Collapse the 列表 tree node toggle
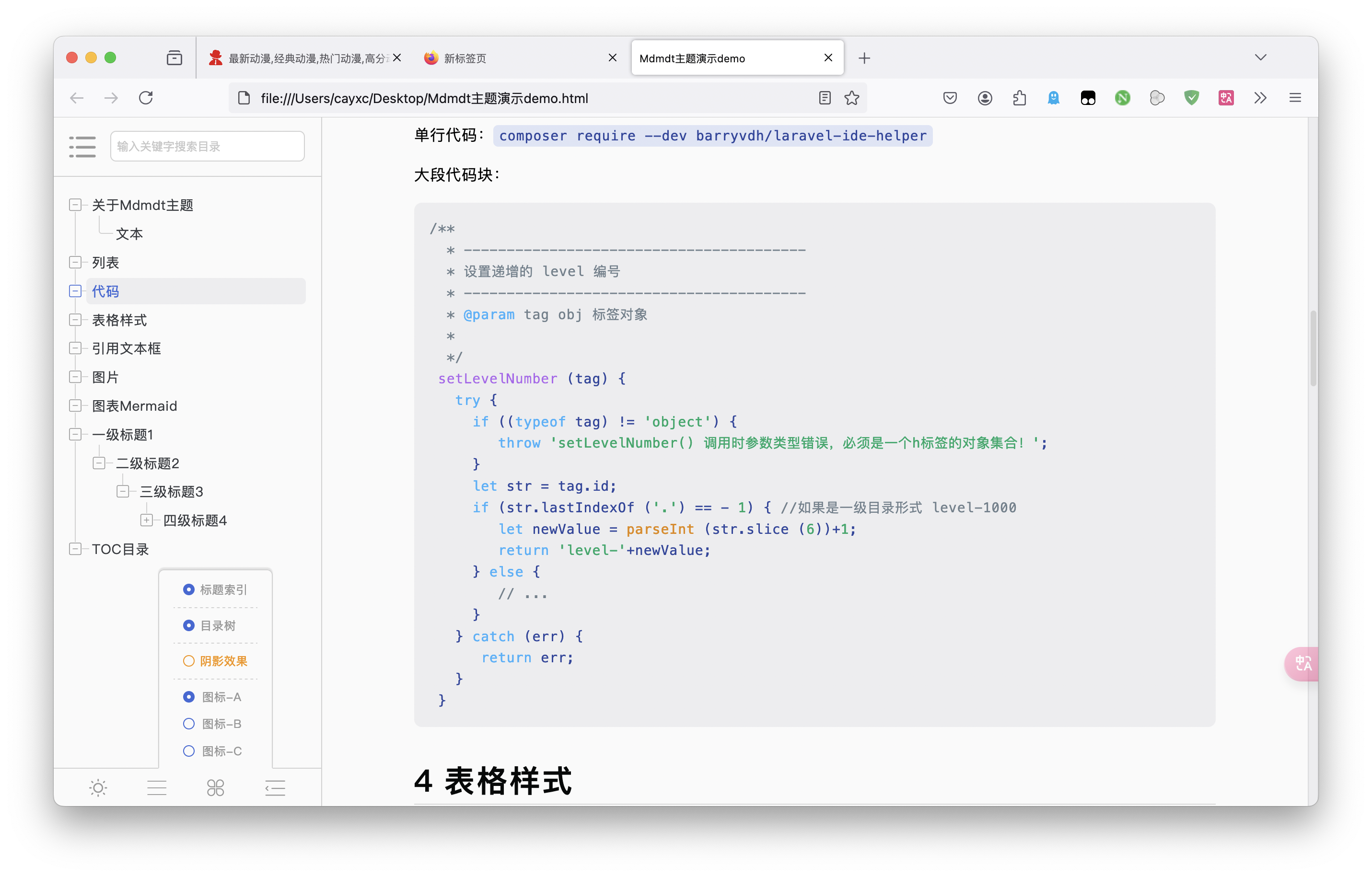Screen dimensions: 1372x877 pos(75,262)
